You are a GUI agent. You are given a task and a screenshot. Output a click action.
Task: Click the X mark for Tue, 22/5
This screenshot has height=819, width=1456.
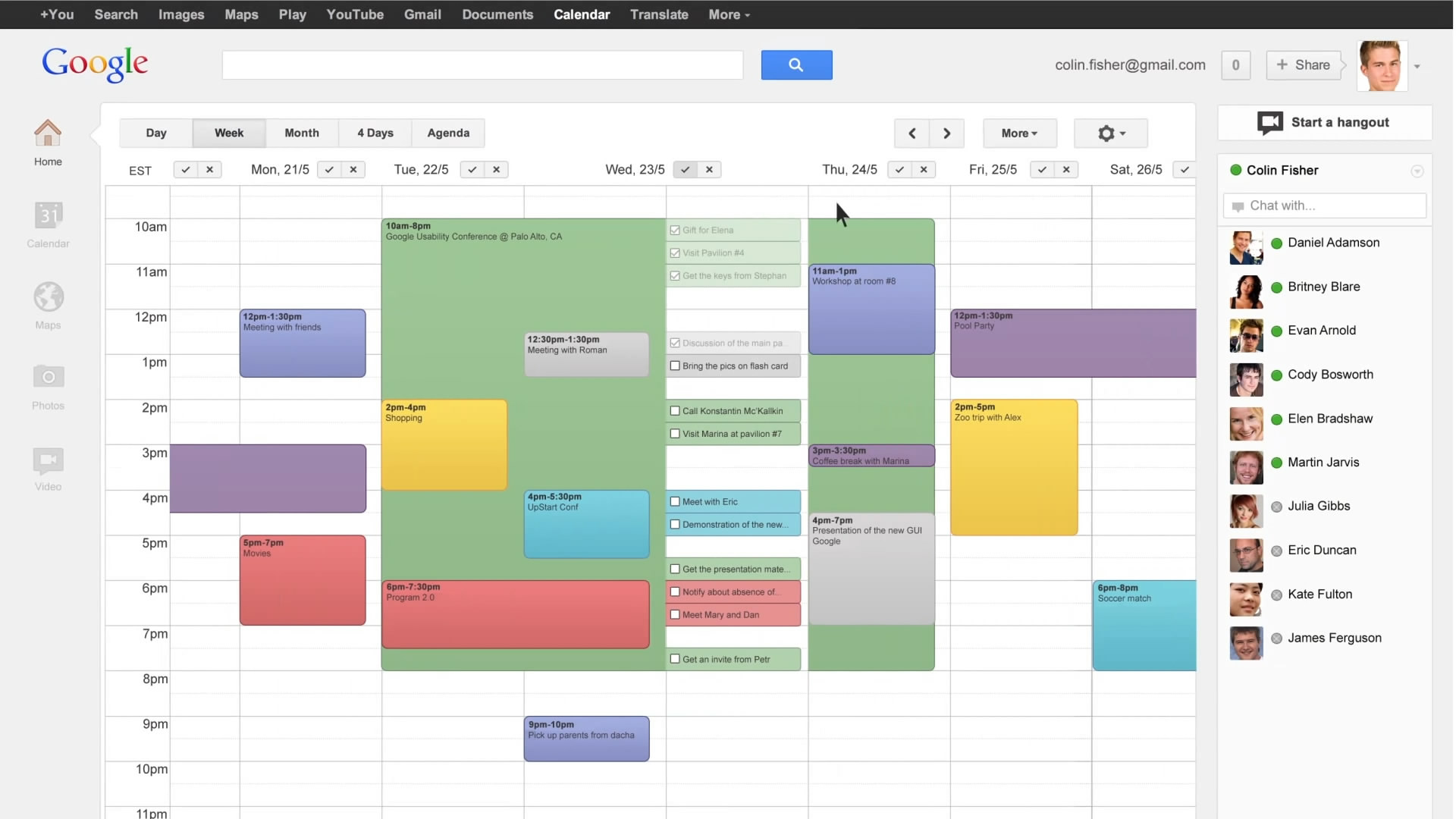497,170
